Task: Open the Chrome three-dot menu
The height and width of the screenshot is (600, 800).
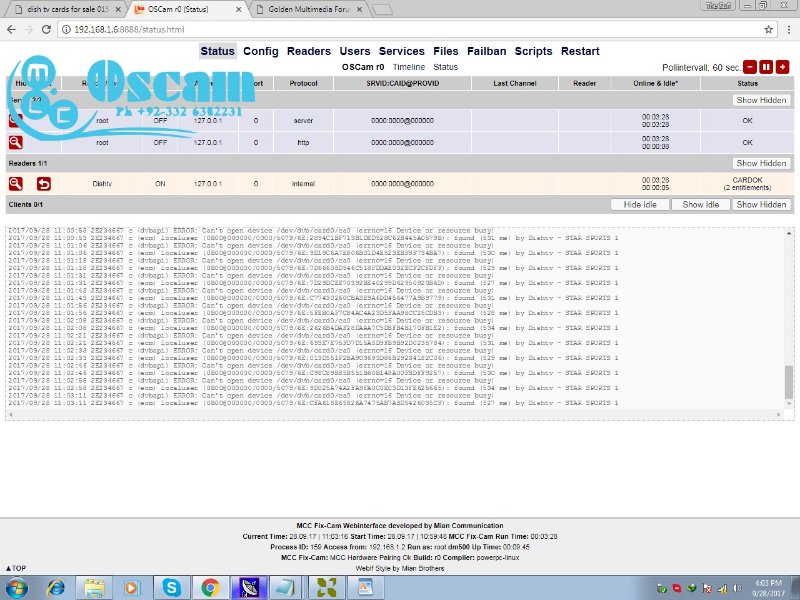Action: pyautogui.click(x=789, y=30)
